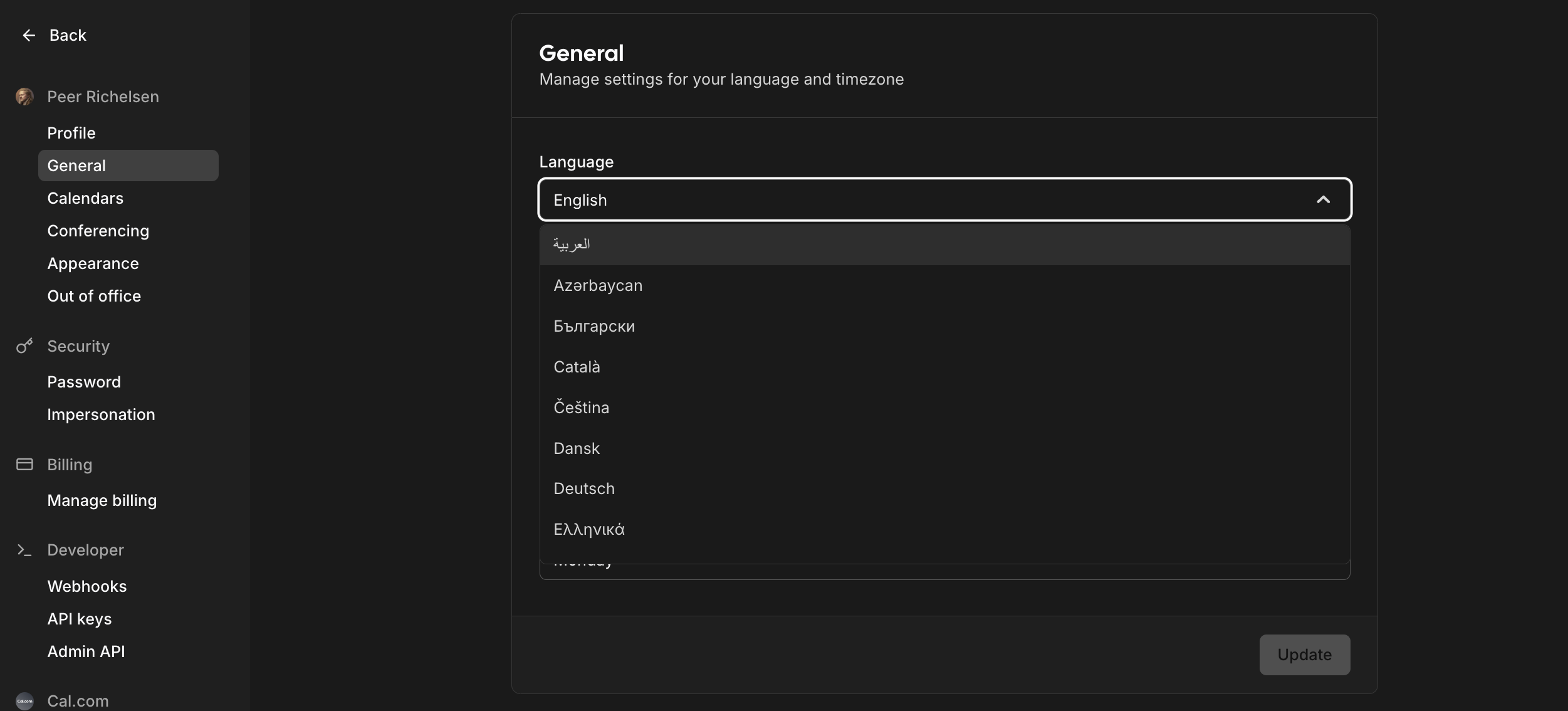Click the Developer section header

(x=85, y=550)
